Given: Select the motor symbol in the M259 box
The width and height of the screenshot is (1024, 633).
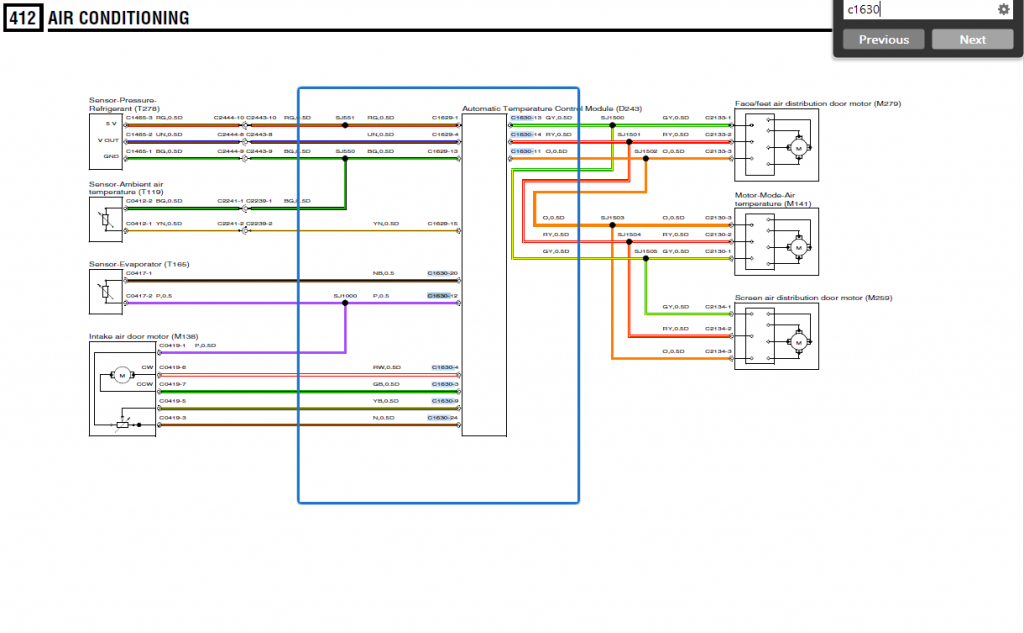Looking at the screenshot, I should point(798,342).
